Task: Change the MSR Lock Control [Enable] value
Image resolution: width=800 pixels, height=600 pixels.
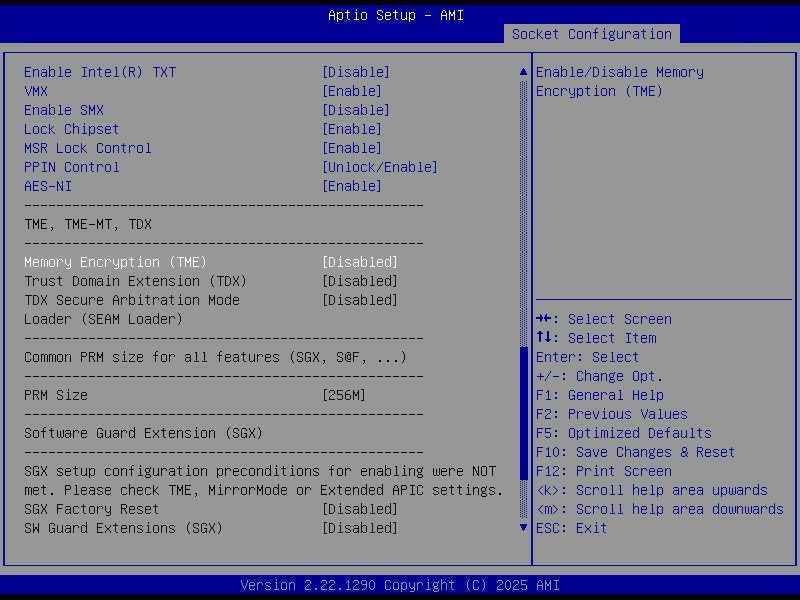Action: [352, 148]
